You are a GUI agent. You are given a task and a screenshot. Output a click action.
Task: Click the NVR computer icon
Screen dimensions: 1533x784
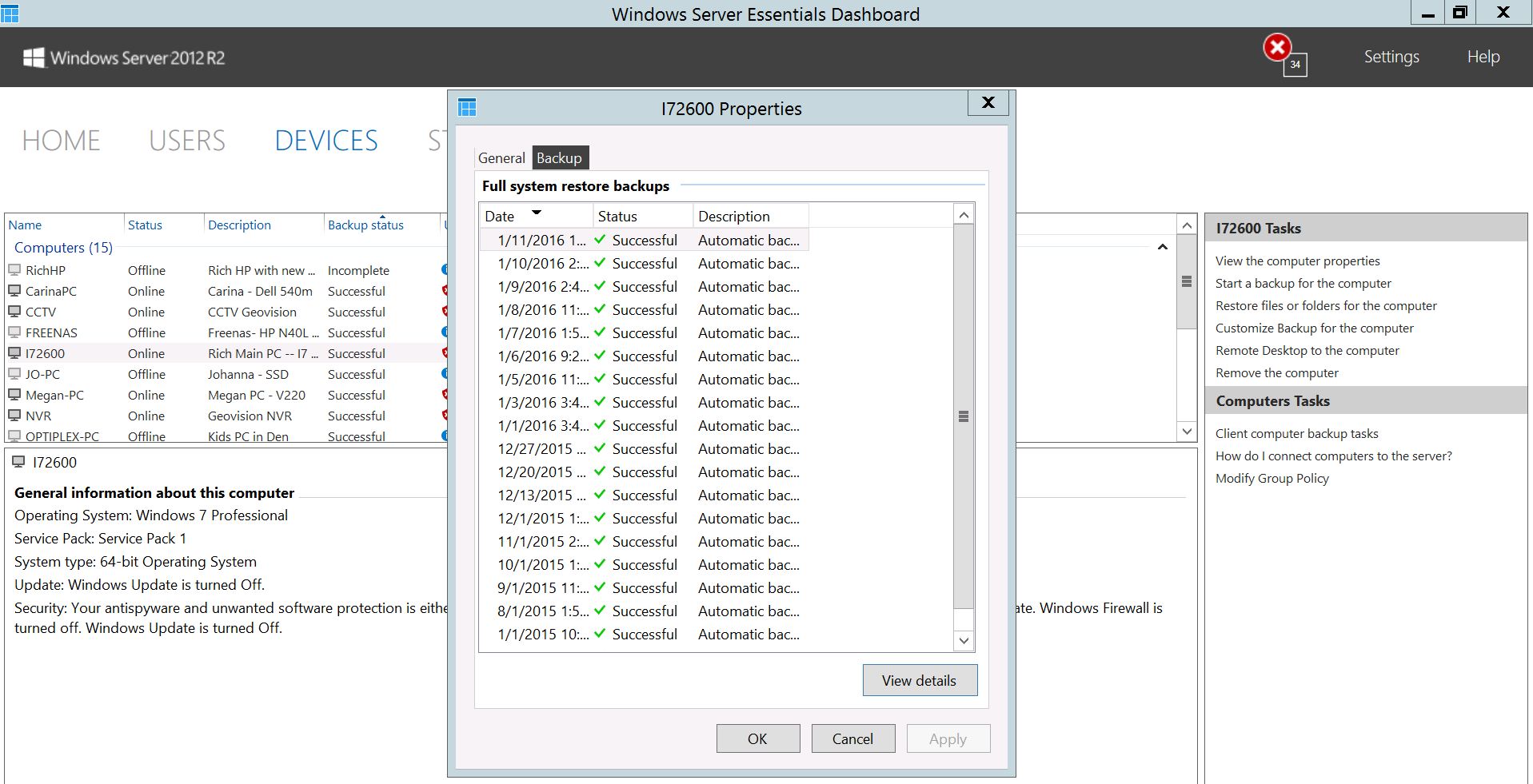(x=14, y=416)
